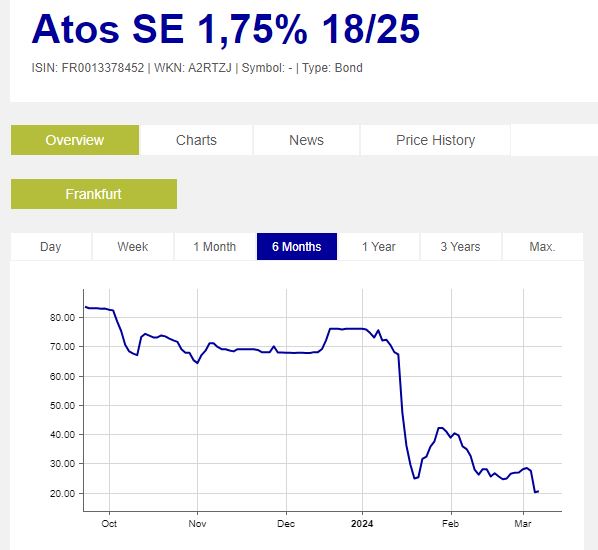Click the Atos SE 1,75% 18/25 title
This screenshot has height=550, width=598.
pos(226,29)
